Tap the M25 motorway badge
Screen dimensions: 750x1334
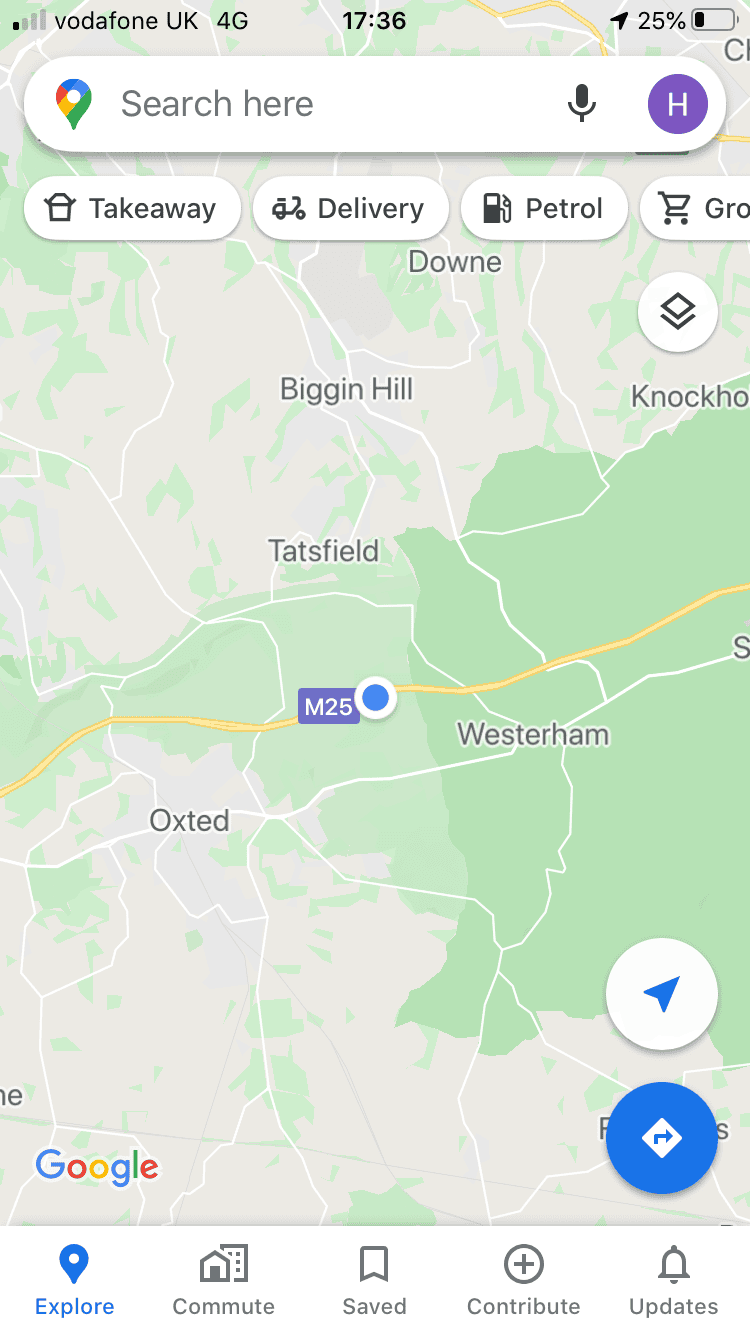pyautogui.click(x=329, y=707)
